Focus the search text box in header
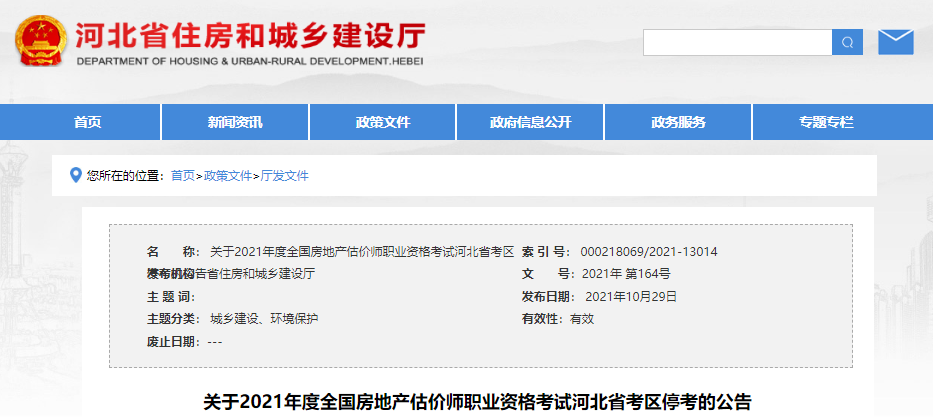Image resolution: width=933 pixels, height=417 pixels. 737,42
